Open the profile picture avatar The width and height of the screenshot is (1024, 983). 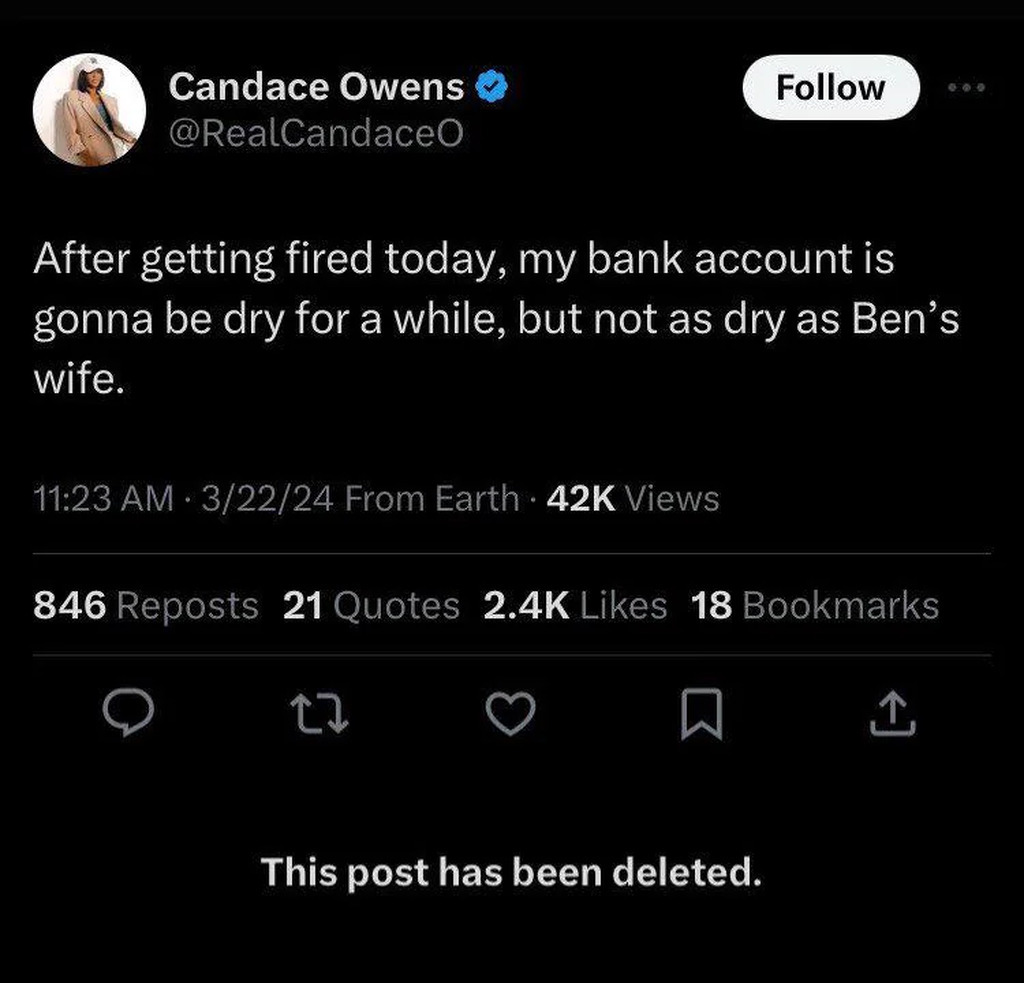(x=90, y=110)
